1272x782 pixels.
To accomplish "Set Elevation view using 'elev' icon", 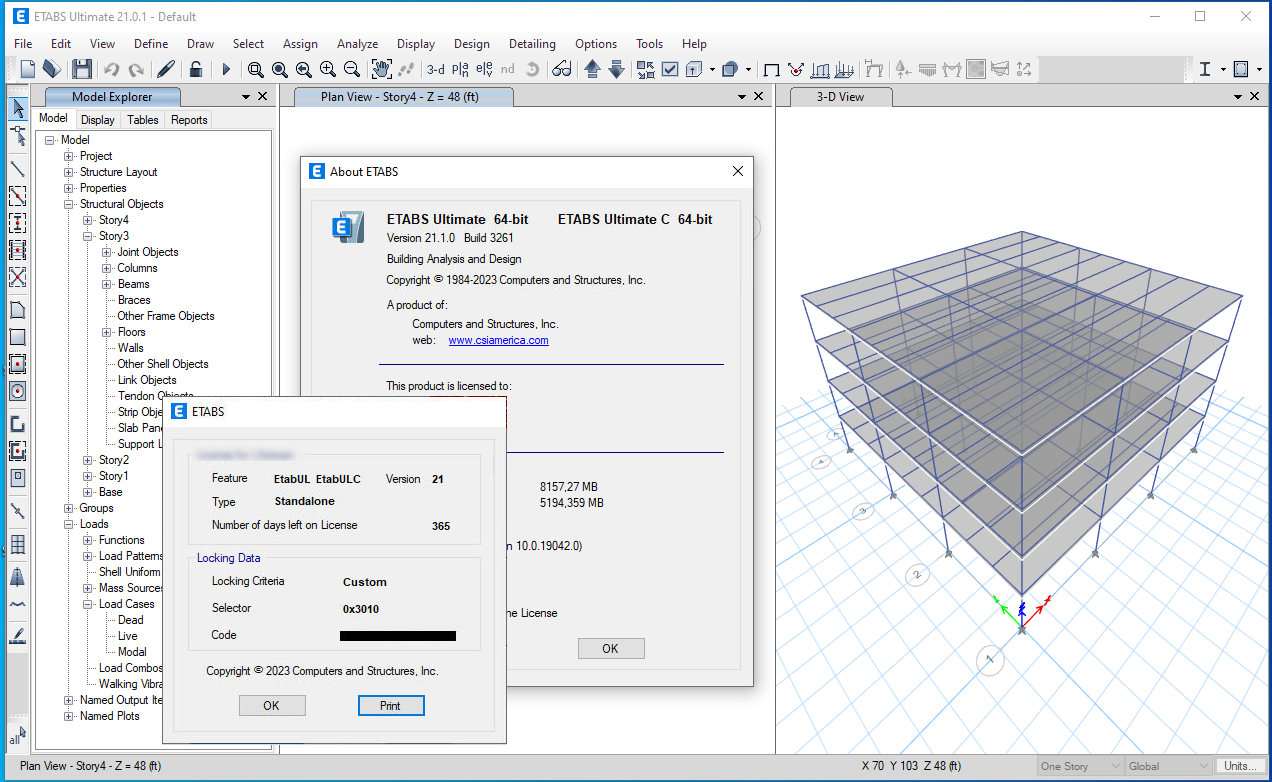I will pyautogui.click(x=484, y=69).
